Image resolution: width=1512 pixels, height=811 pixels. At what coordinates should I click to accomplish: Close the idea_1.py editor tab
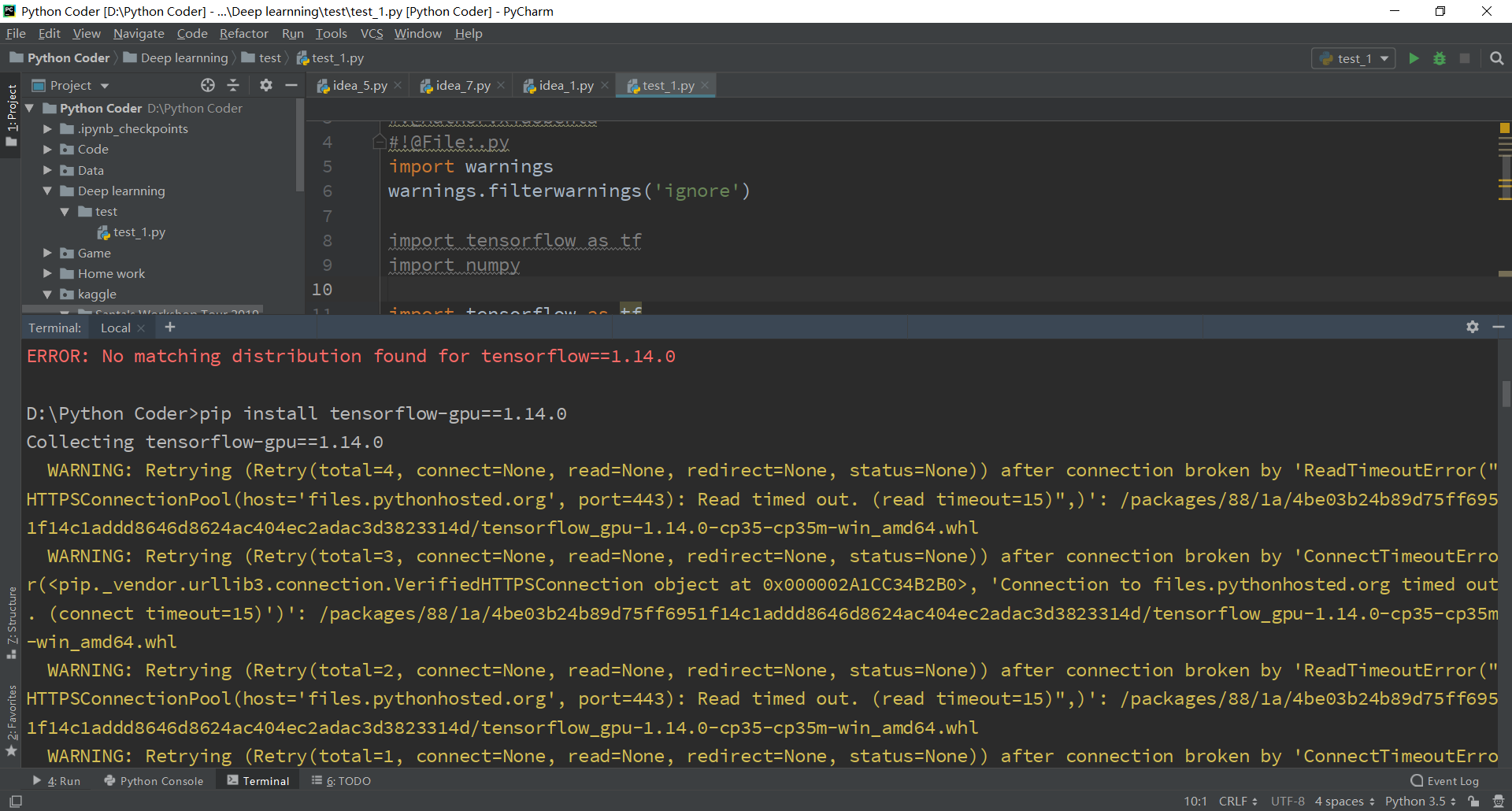pos(604,85)
